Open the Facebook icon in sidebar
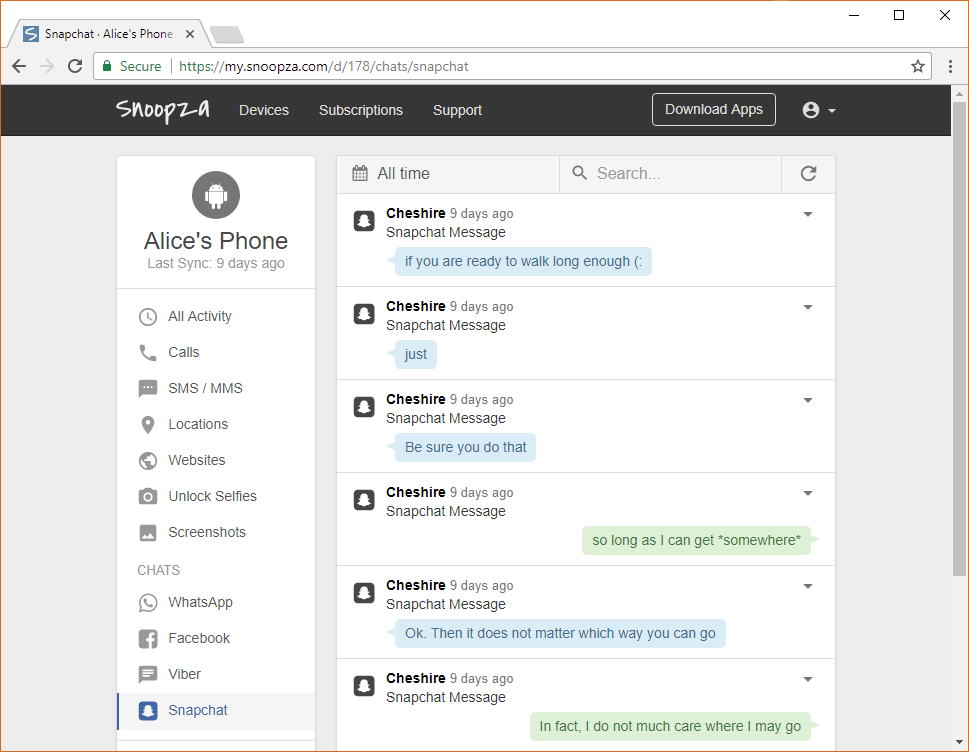 coord(148,638)
